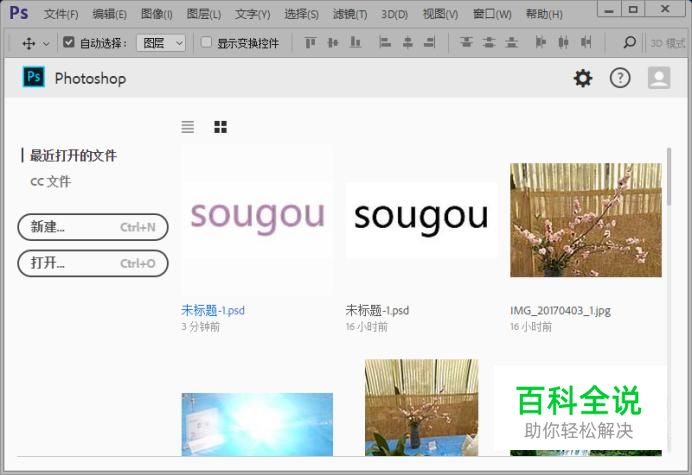Viewport: 692px width, 475px height.
Task: Enable the 显示变换控件 checkbox
Action: tap(207, 43)
